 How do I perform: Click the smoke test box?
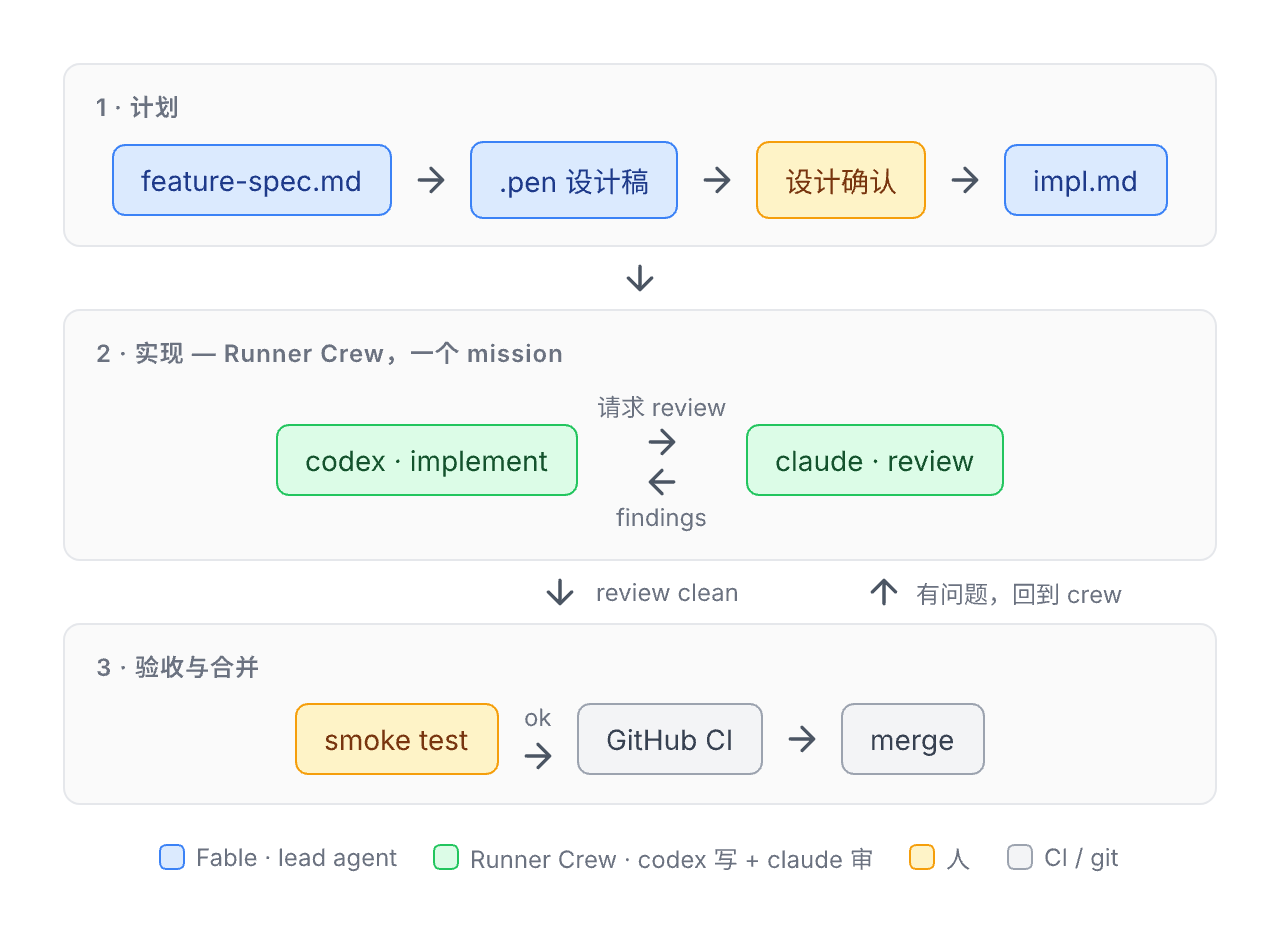click(397, 739)
